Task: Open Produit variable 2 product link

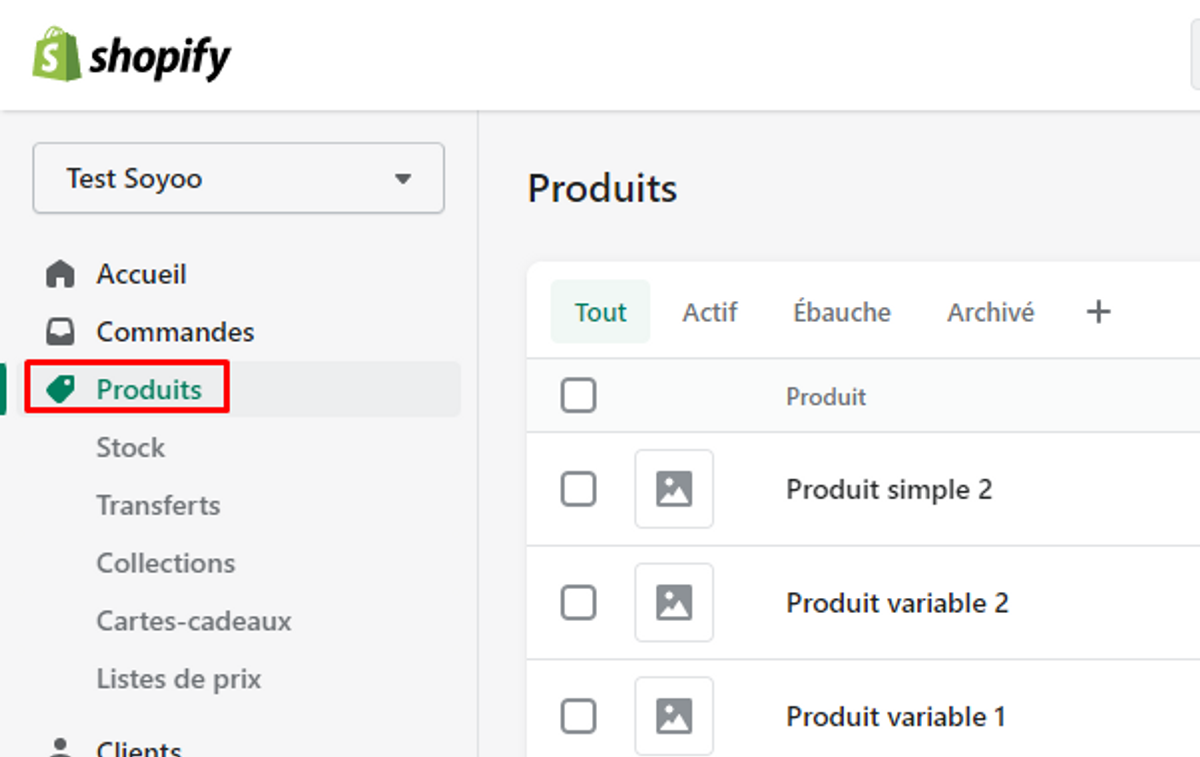Action: (897, 603)
